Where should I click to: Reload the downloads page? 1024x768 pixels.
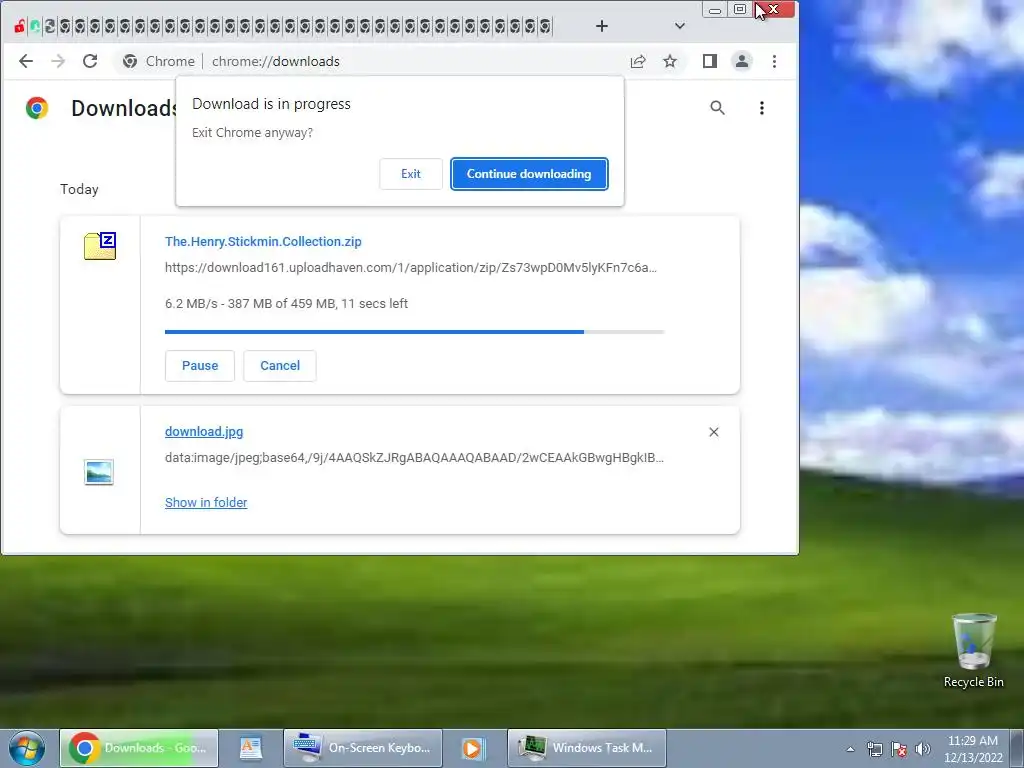pyautogui.click(x=90, y=61)
